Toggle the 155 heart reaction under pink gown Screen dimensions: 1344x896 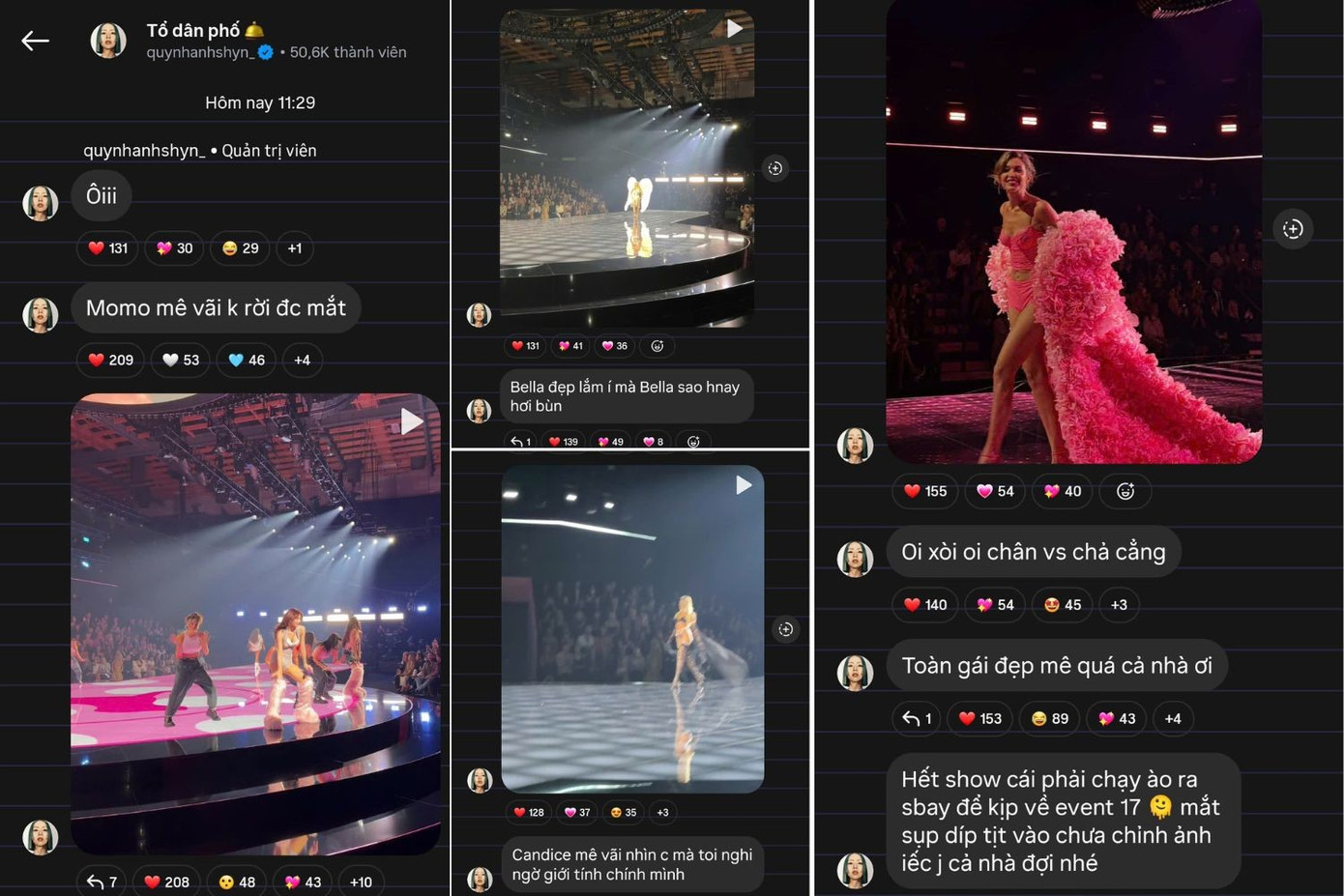[x=925, y=491]
